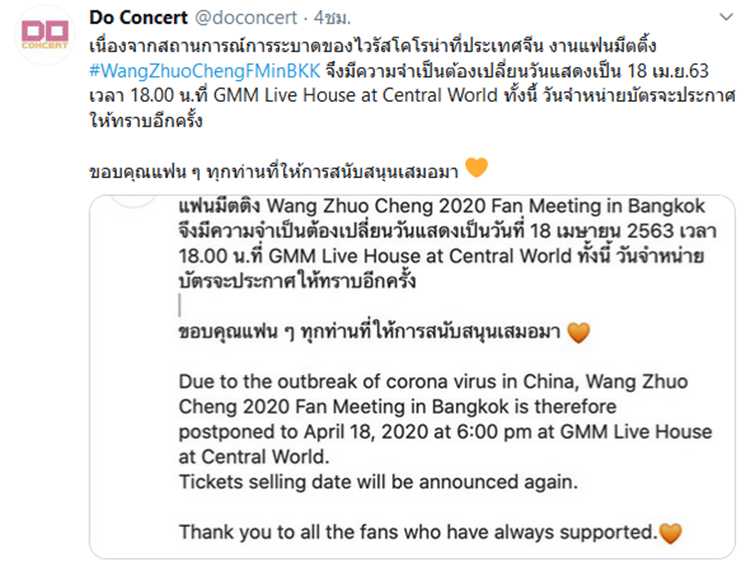The height and width of the screenshot is (566, 750).
Task: Click the 'Tickets selling date will be announced again' line
Action: [377, 482]
